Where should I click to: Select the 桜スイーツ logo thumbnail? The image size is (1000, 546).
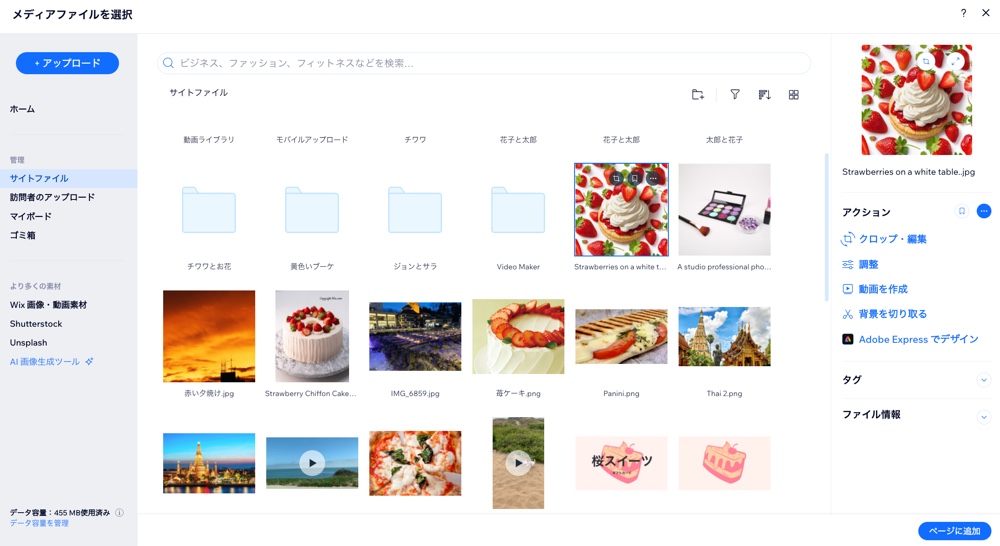coord(621,463)
